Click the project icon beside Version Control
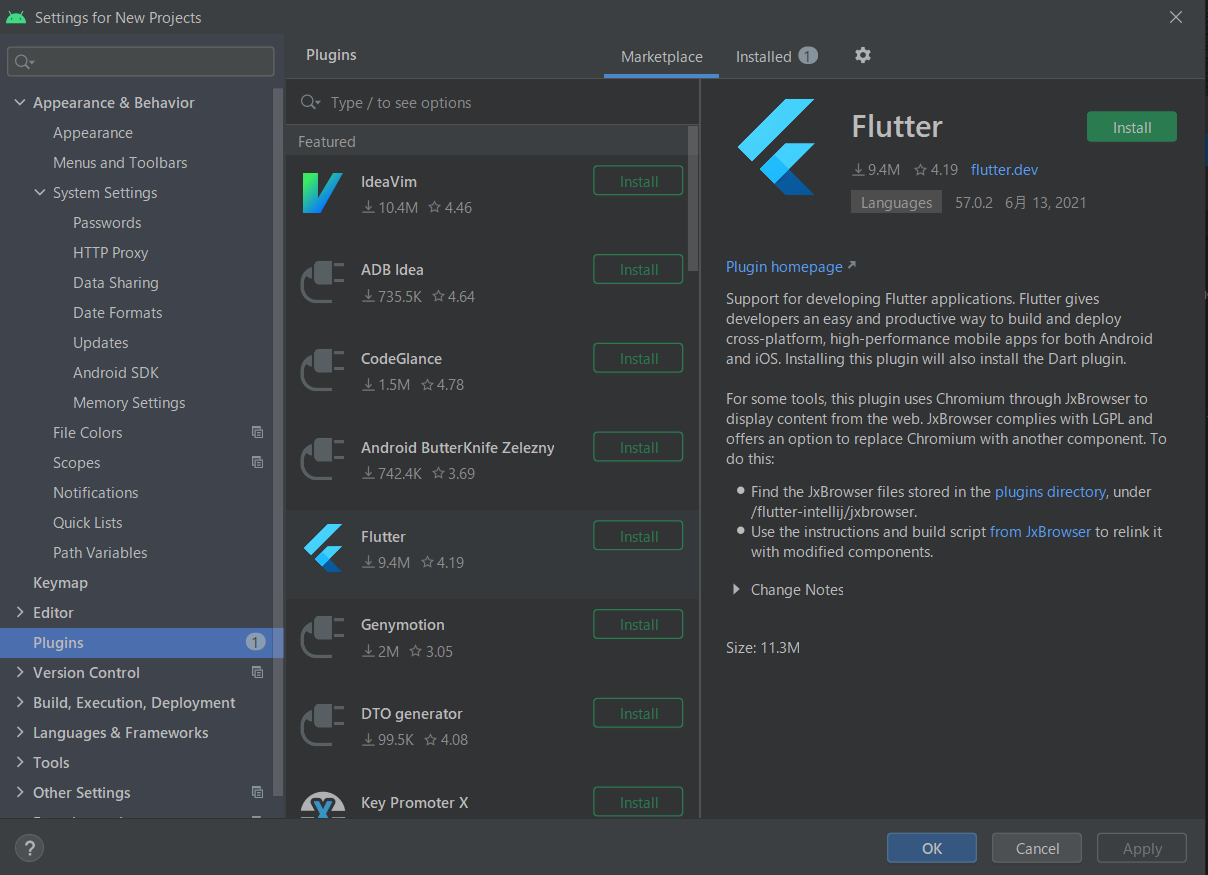This screenshot has height=875, width=1208. point(257,673)
